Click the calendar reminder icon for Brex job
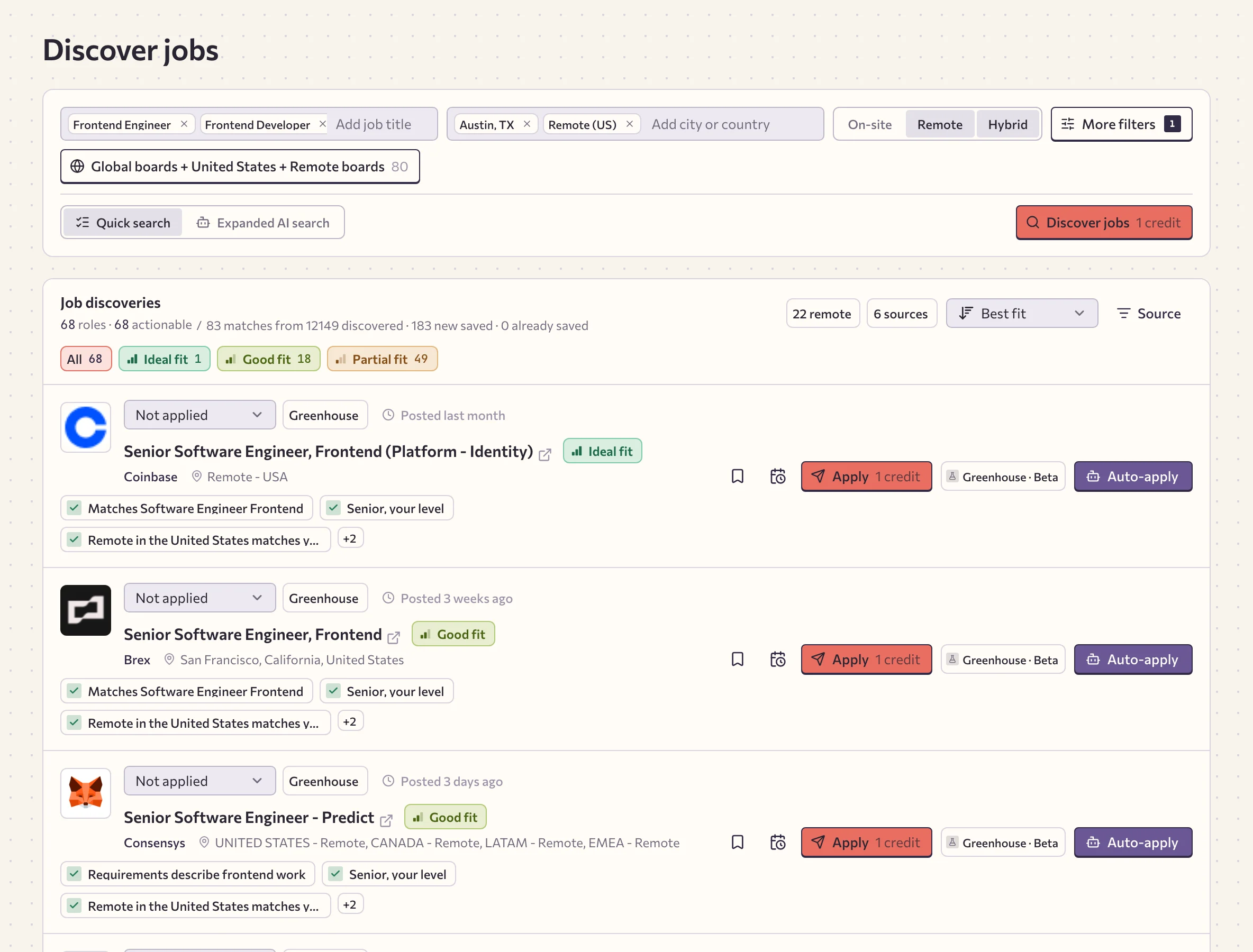Viewport: 1253px width, 952px height. click(x=778, y=660)
